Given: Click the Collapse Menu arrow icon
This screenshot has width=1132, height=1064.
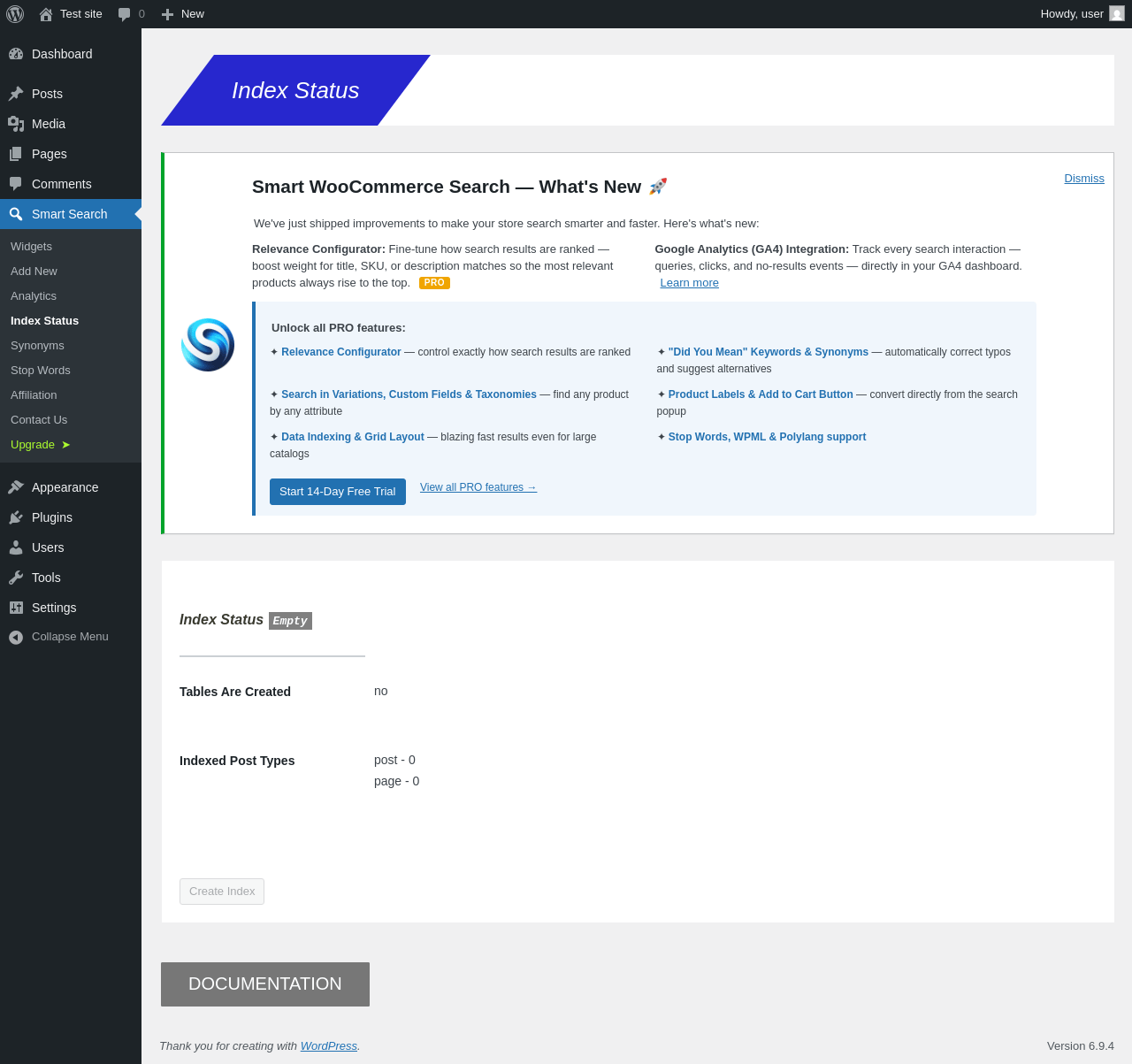Looking at the screenshot, I should [16, 637].
